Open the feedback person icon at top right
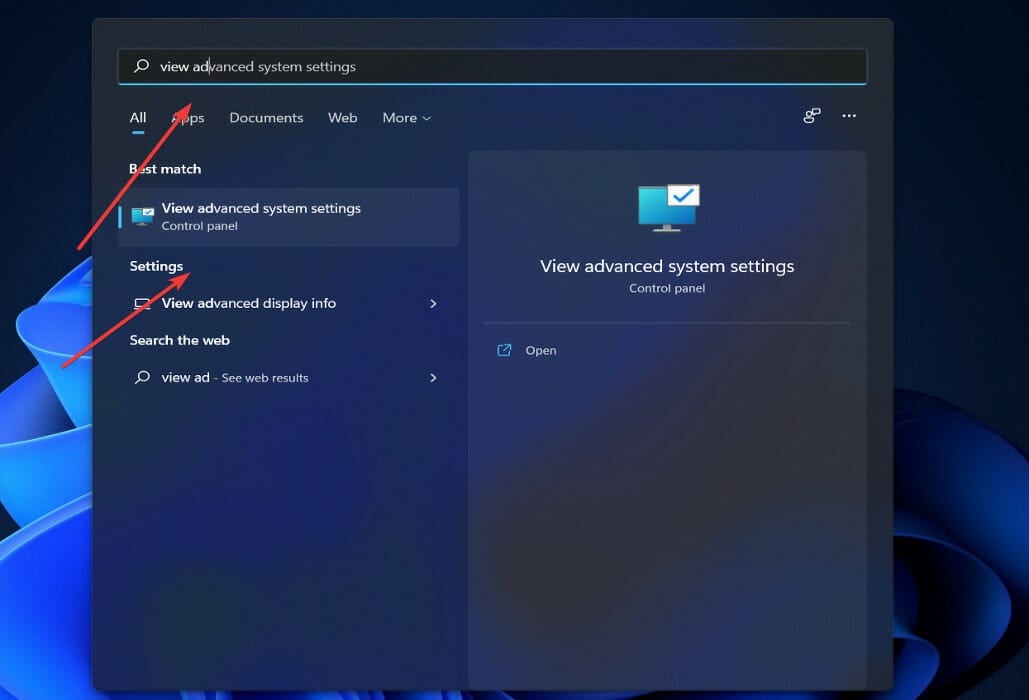The image size is (1029, 700). pos(810,115)
